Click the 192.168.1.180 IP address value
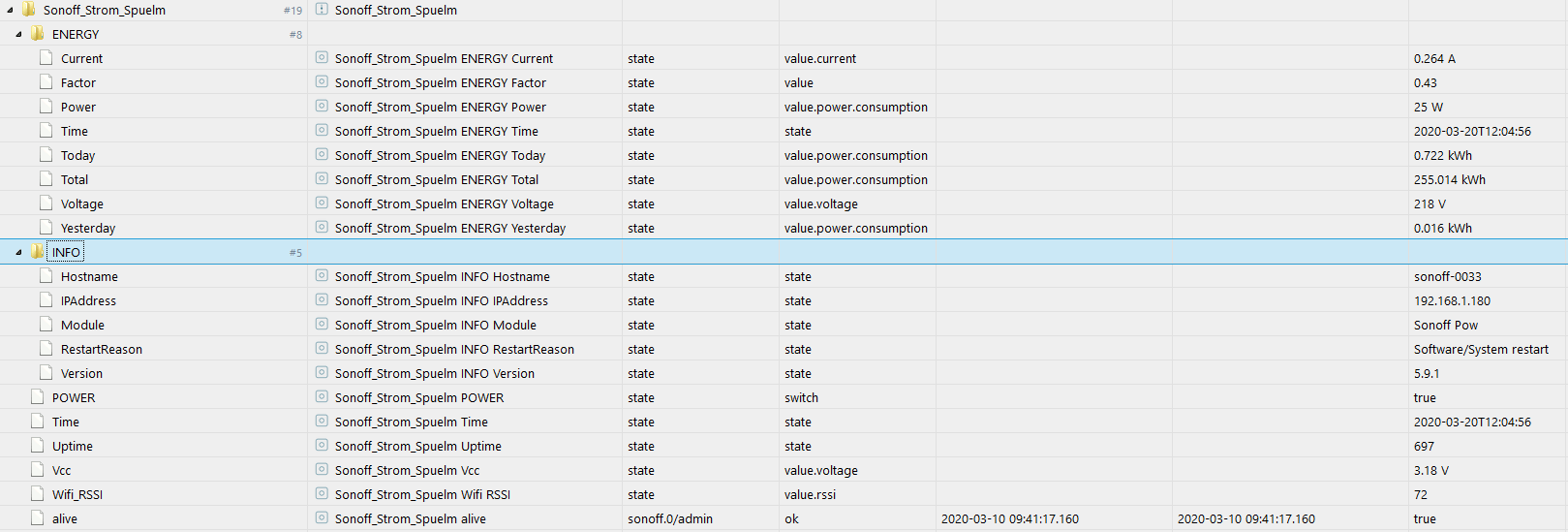 coord(1452,300)
